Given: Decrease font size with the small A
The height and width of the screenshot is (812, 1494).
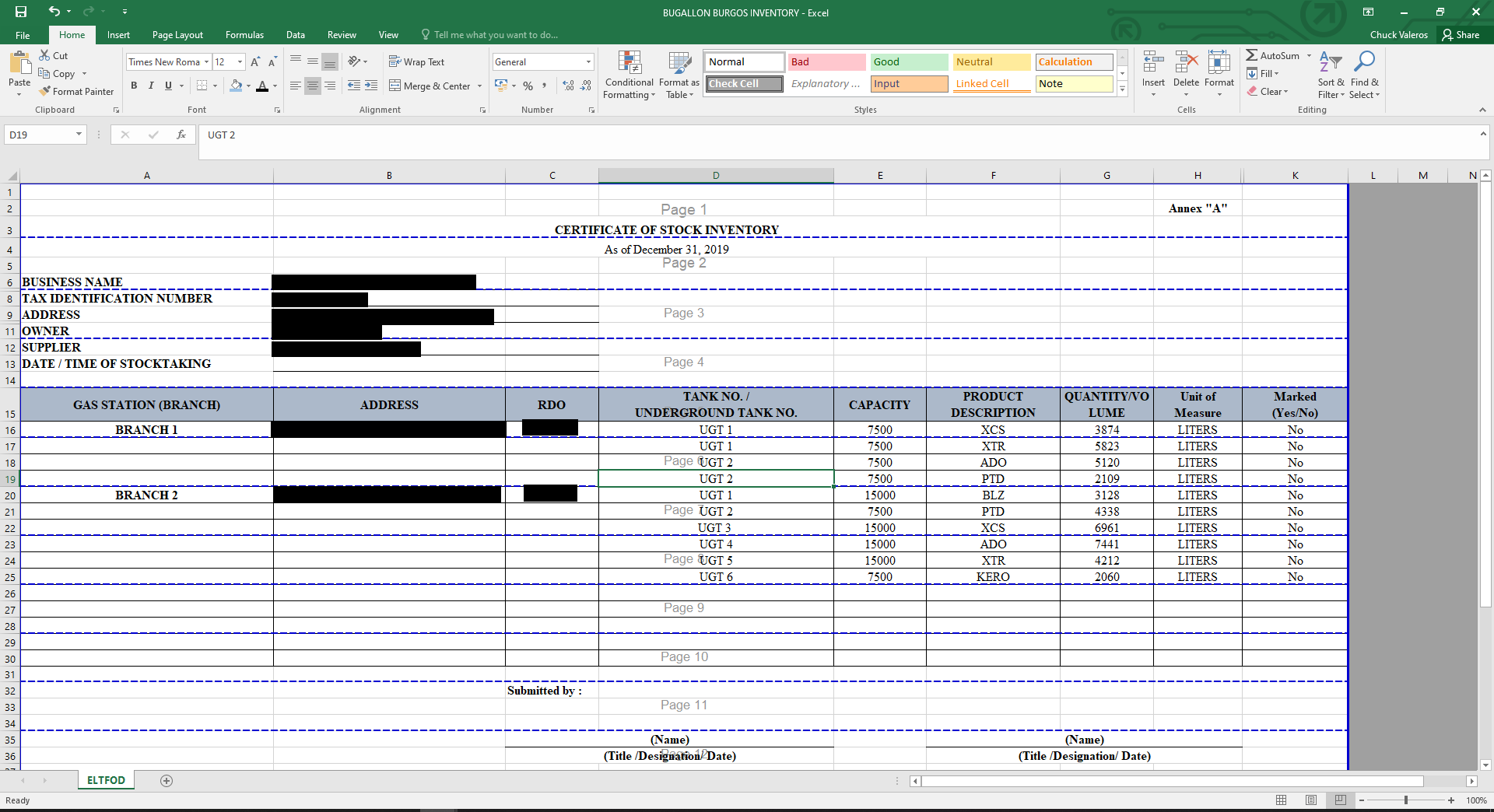Looking at the screenshot, I should click(272, 62).
